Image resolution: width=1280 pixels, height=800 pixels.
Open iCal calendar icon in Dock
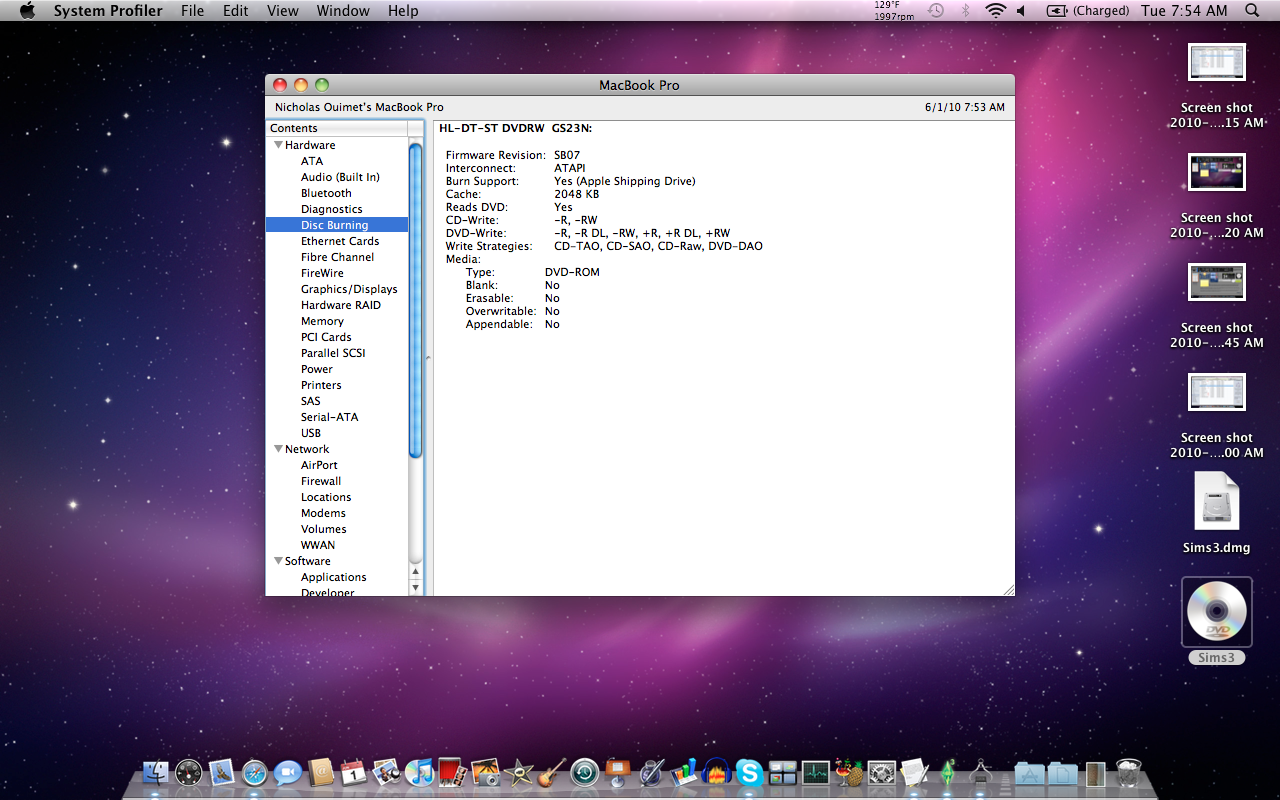353,772
